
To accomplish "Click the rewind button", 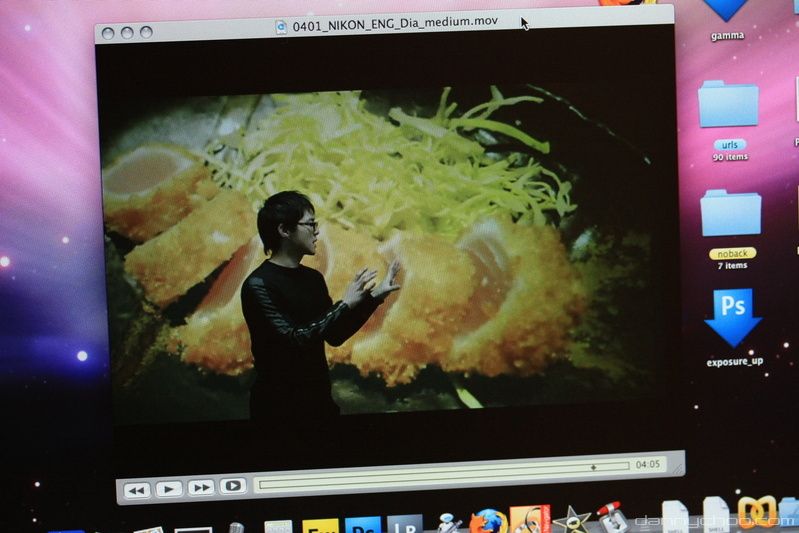I will pyautogui.click(x=137, y=490).
